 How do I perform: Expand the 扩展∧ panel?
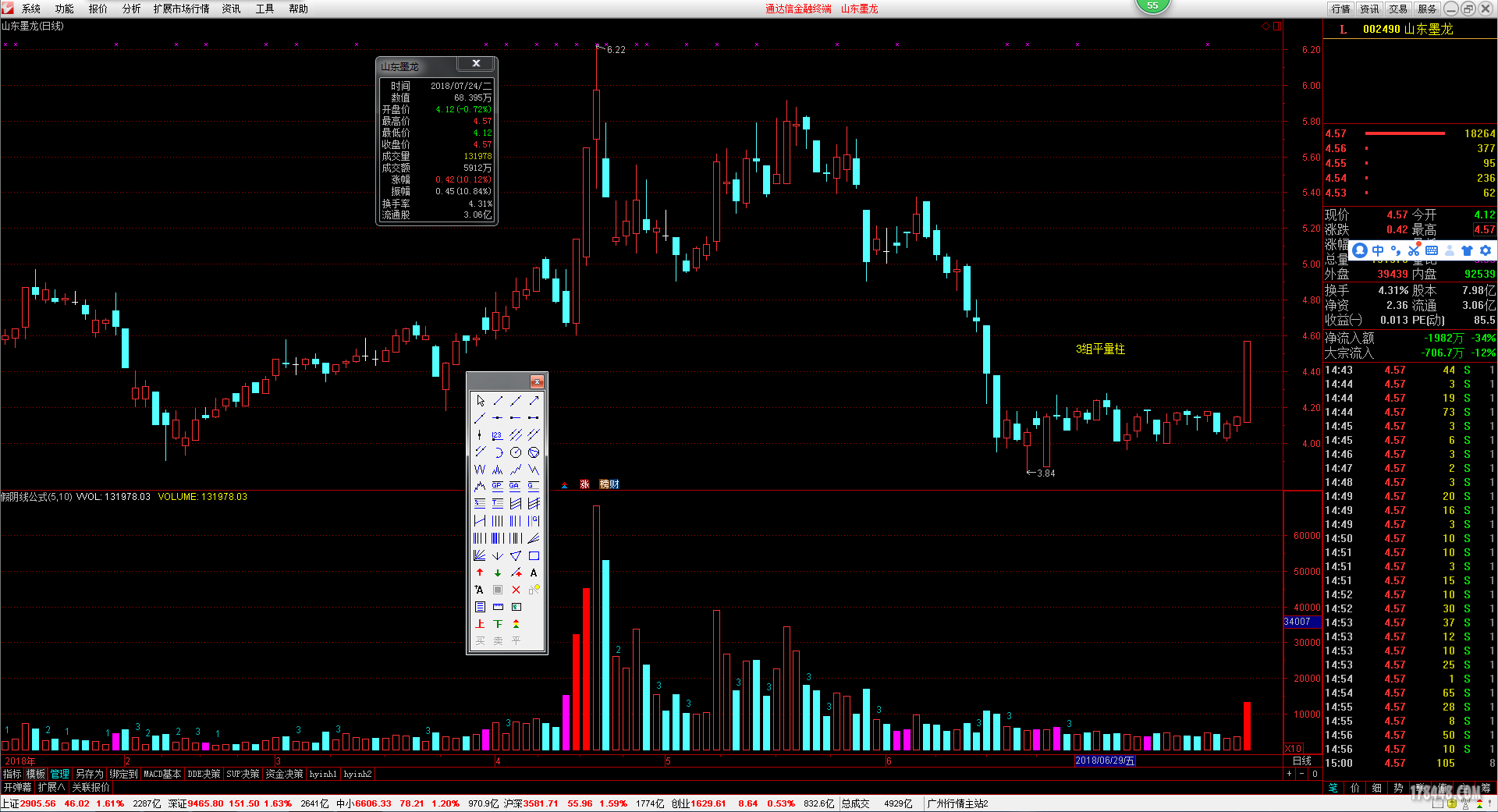51,787
